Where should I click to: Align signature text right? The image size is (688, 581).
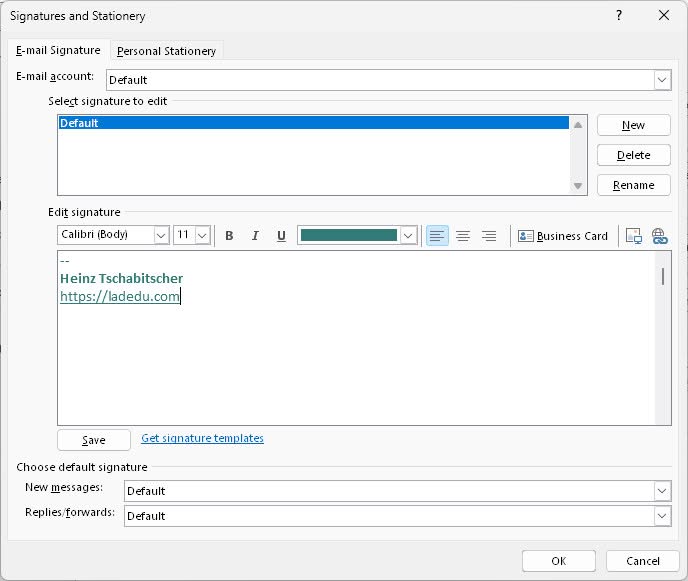(x=489, y=236)
